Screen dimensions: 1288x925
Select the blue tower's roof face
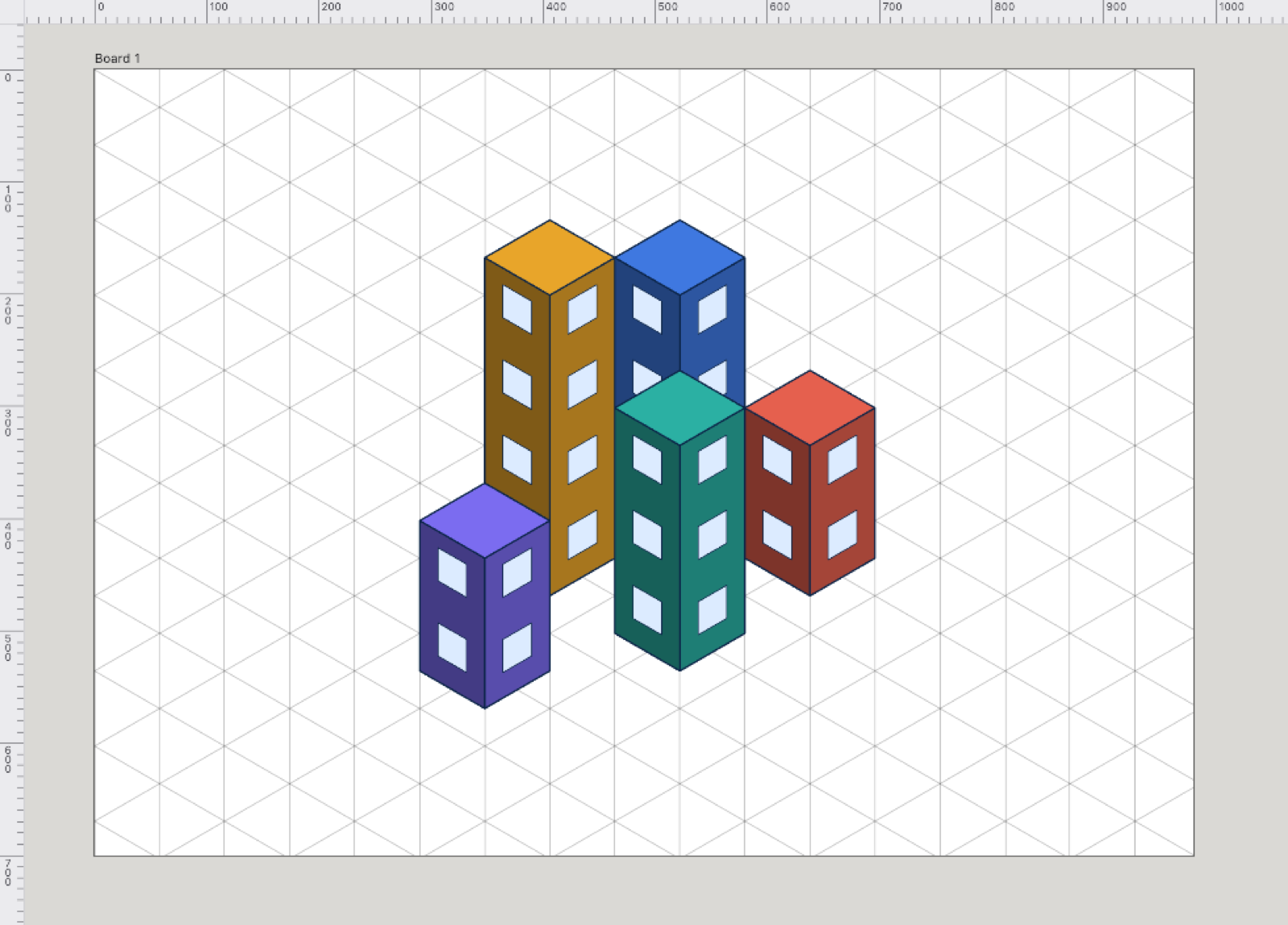click(x=679, y=258)
